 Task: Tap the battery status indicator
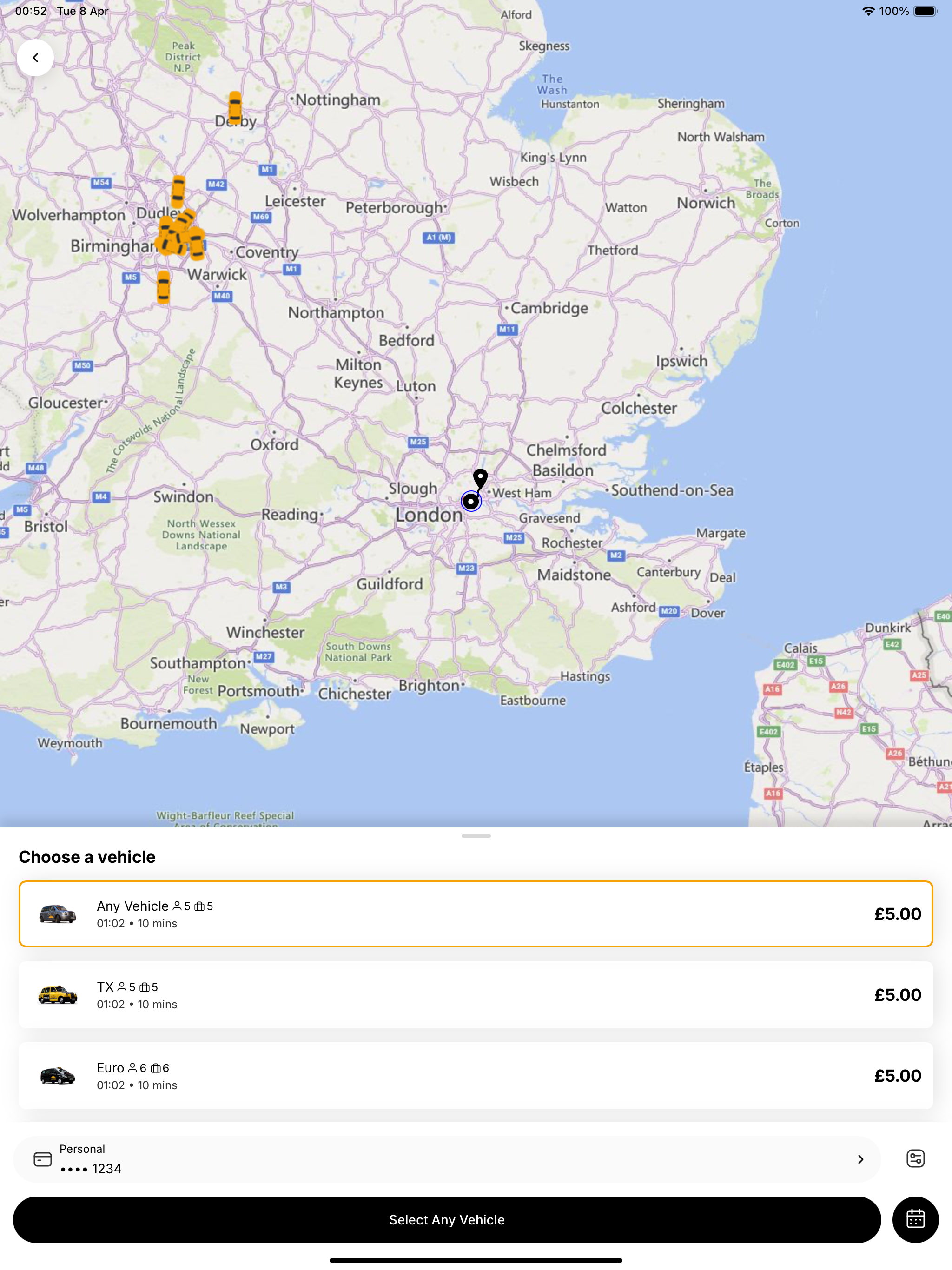click(x=925, y=11)
